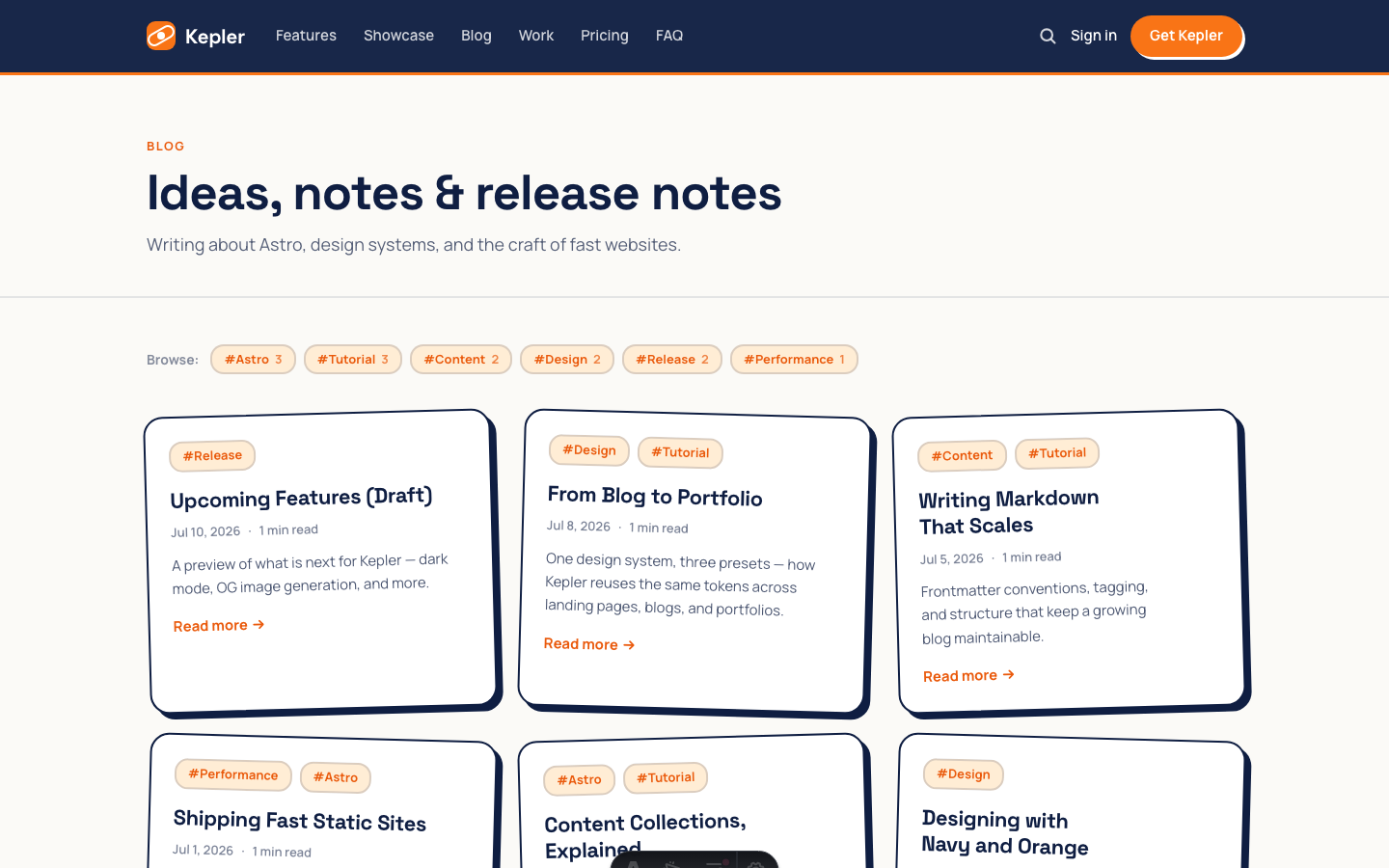Image resolution: width=1389 pixels, height=868 pixels.
Task: Filter by #Design 2 browse tag
Action: click(567, 359)
